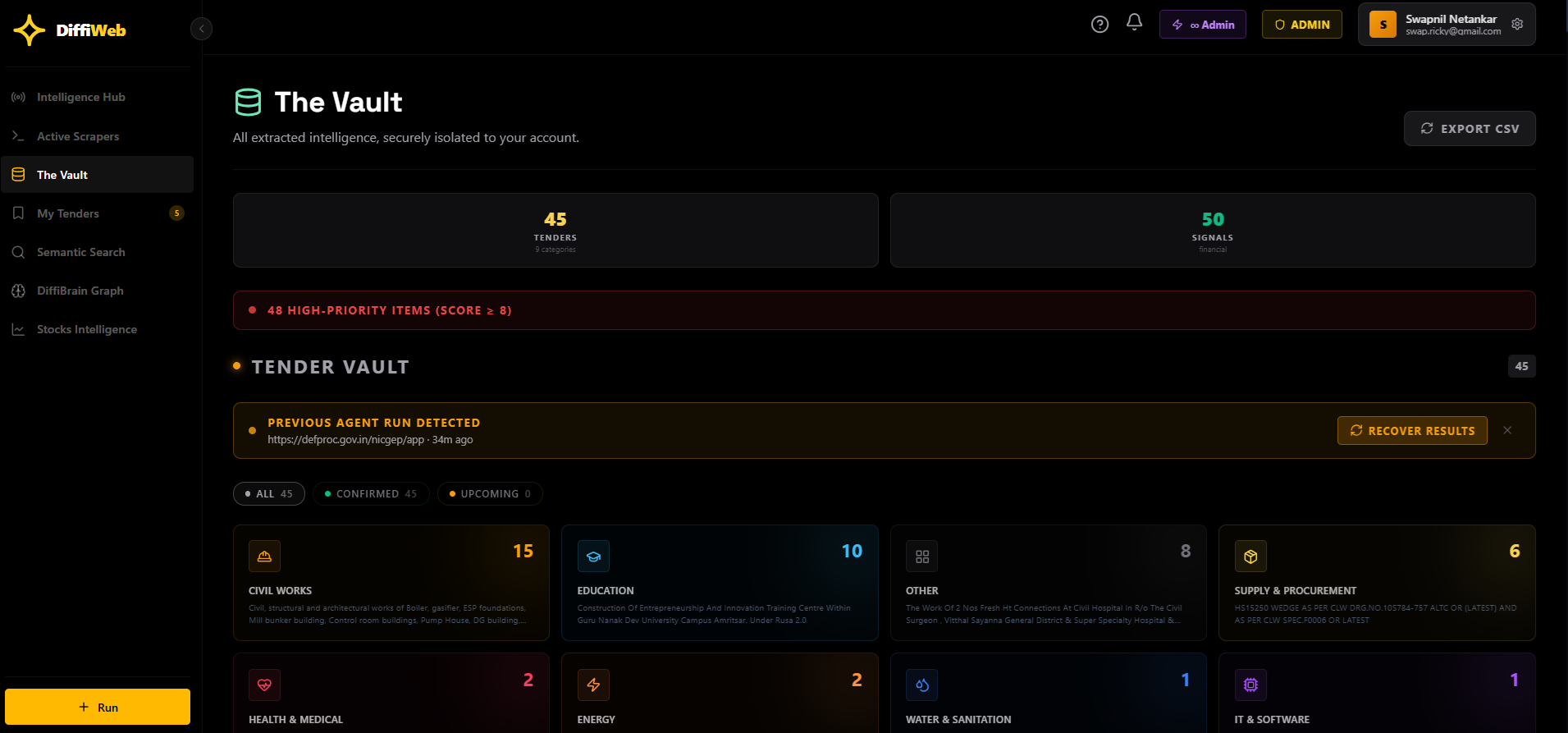Viewport: 1568px width, 733px height.
Task: Click the Swapnil Netankar user name
Action: (1451, 19)
